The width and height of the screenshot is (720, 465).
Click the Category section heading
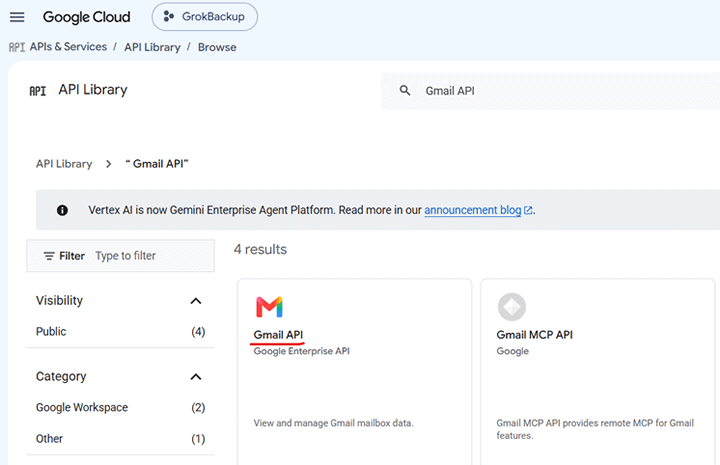point(61,376)
